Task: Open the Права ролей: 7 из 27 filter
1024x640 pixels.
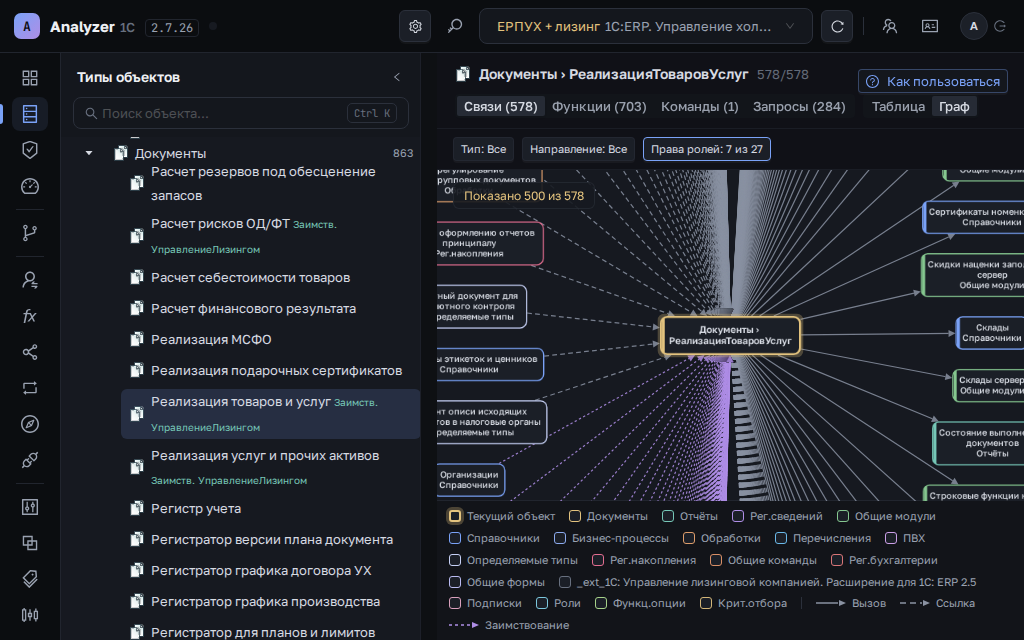Action: (x=707, y=149)
